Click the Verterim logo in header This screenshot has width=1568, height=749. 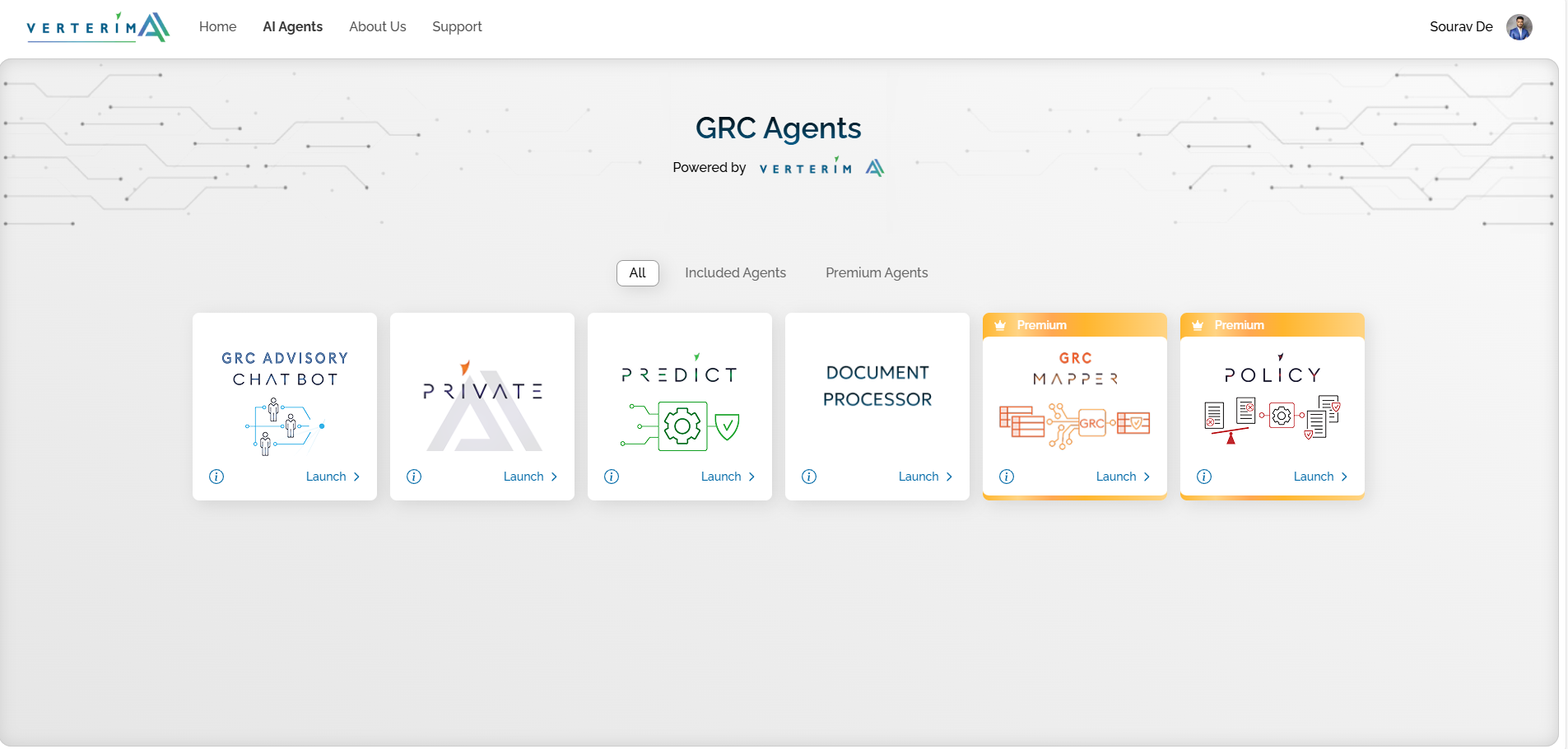click(98, 27)
